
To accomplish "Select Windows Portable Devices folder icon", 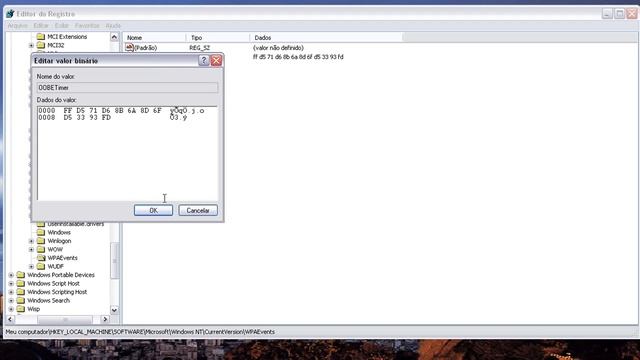I will point(21,275).
